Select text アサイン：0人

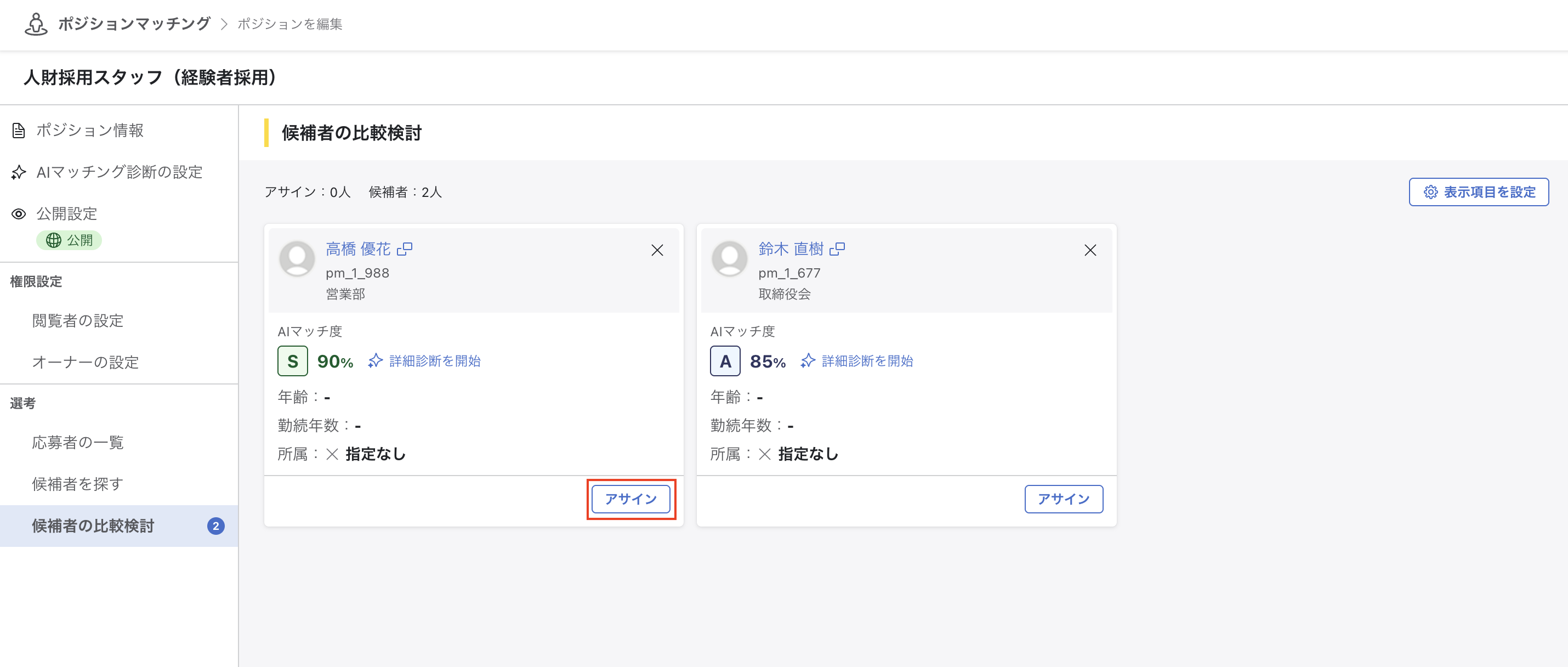308,193
